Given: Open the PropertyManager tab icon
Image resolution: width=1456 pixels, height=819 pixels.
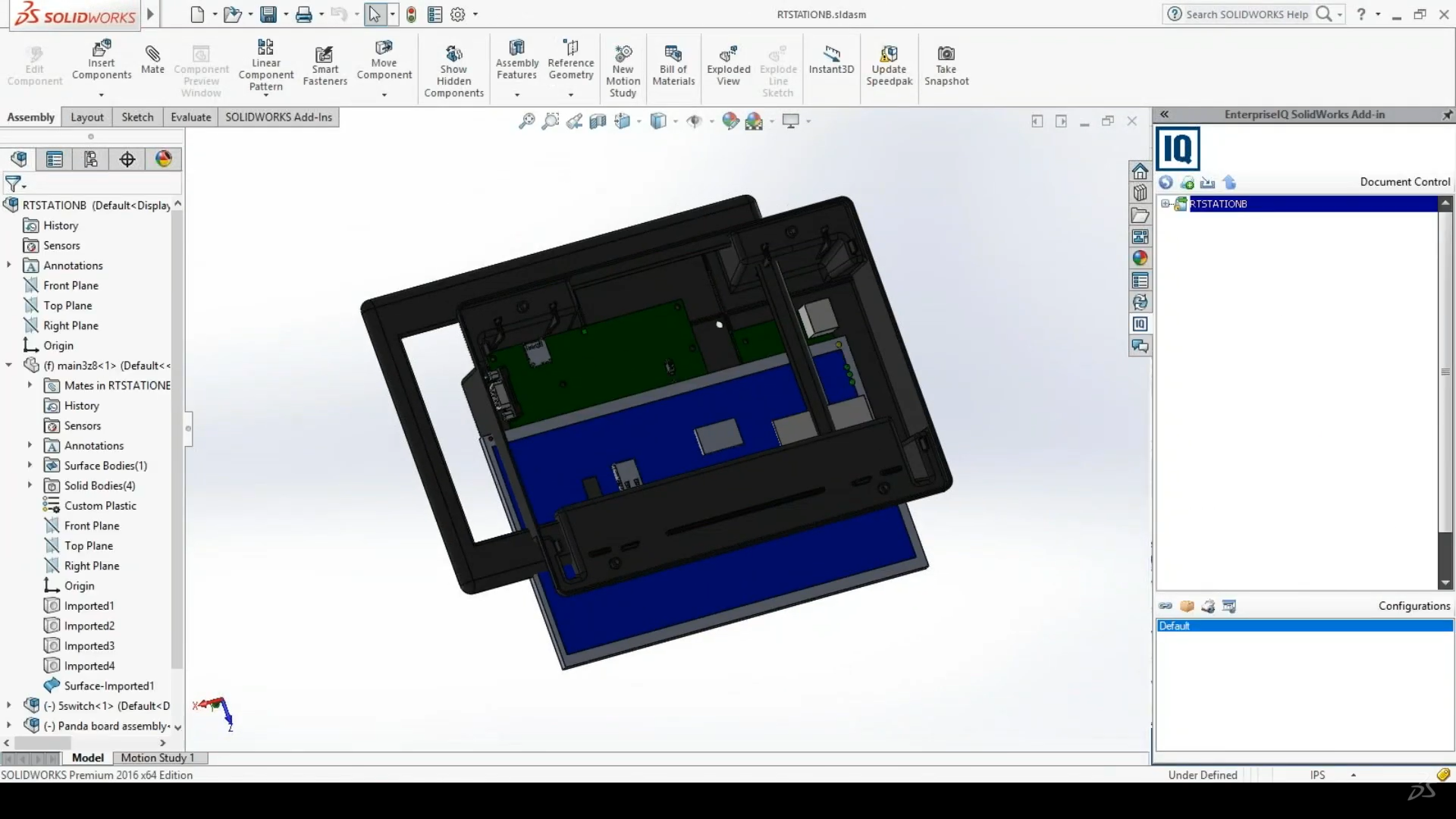Looking at the screenshot, I should pyautogui.click(x=55, y=159).
